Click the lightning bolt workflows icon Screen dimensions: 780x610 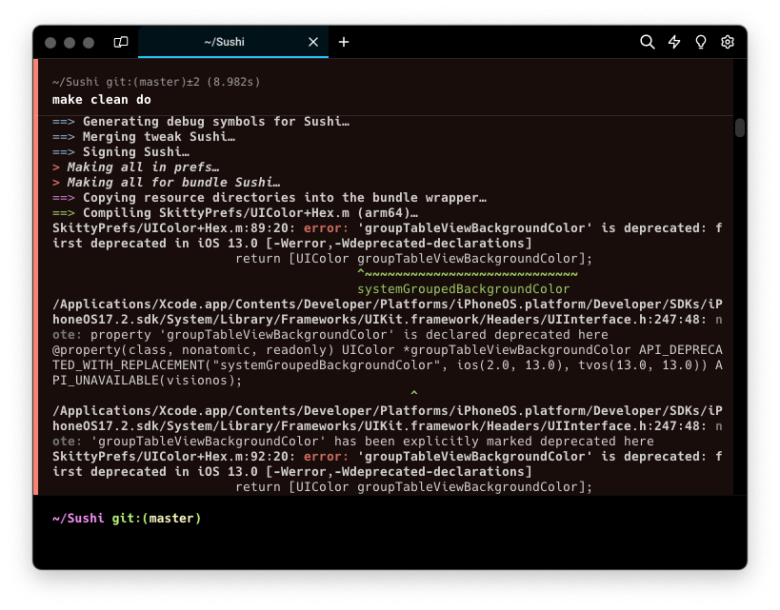[x=674, y=42]
